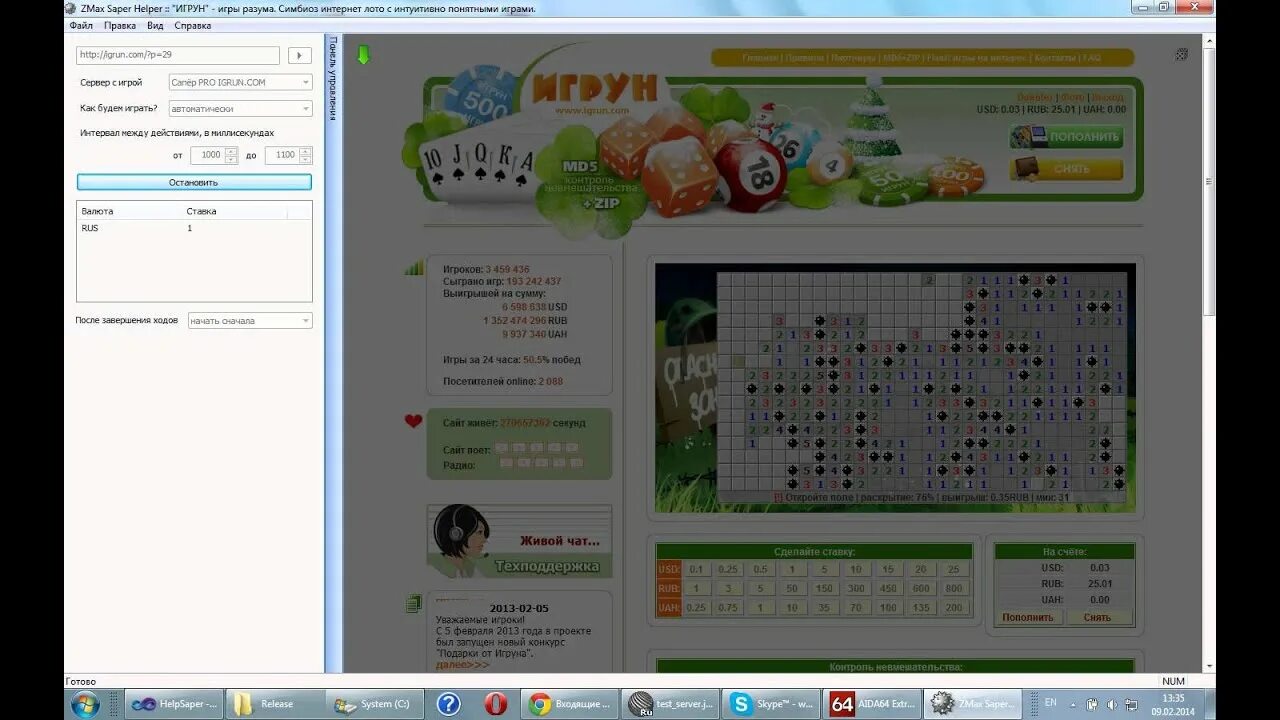Click the yellow СНЯТЬ banner button
The height and width of the screenshot is (720, 1280).
tap(1066, 168)
